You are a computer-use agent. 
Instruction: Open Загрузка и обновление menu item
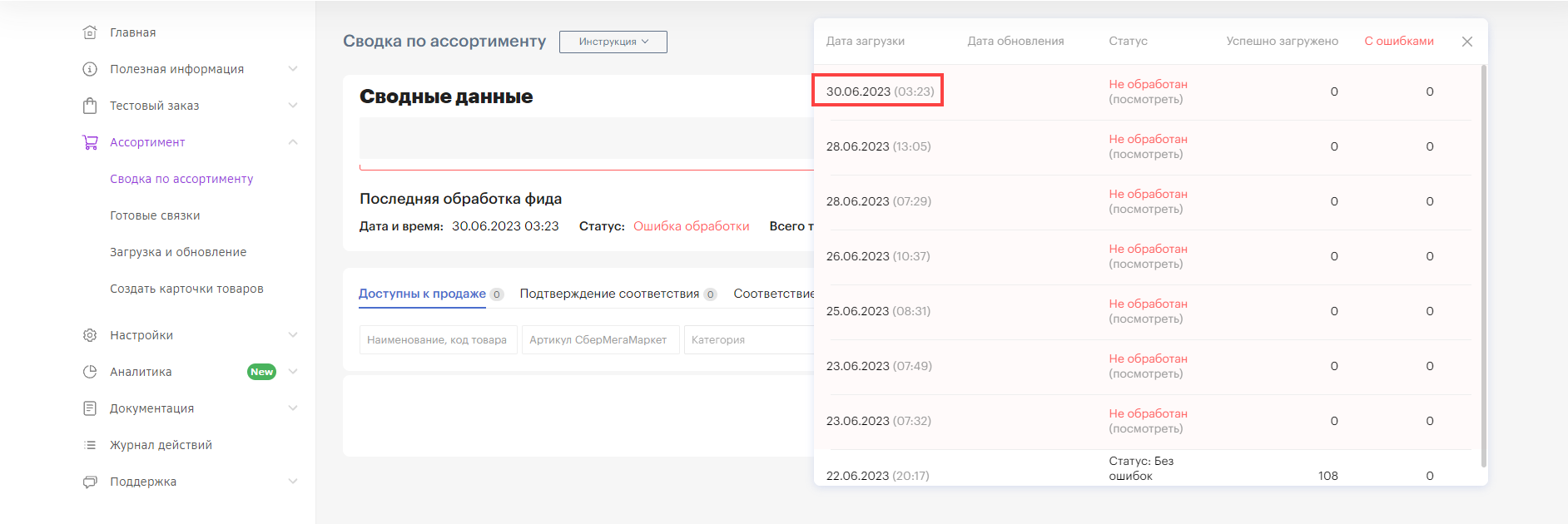coord(178,252)
